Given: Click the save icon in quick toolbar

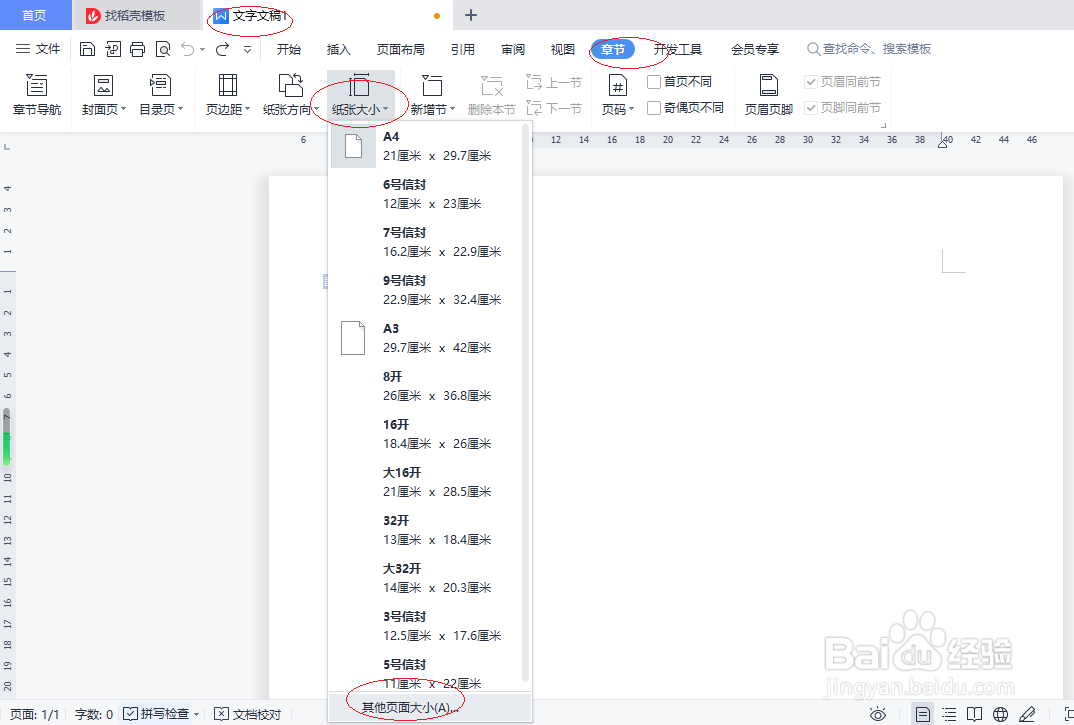Looking at the screenshot, I should pyautogui.click(x=87, y=49).
